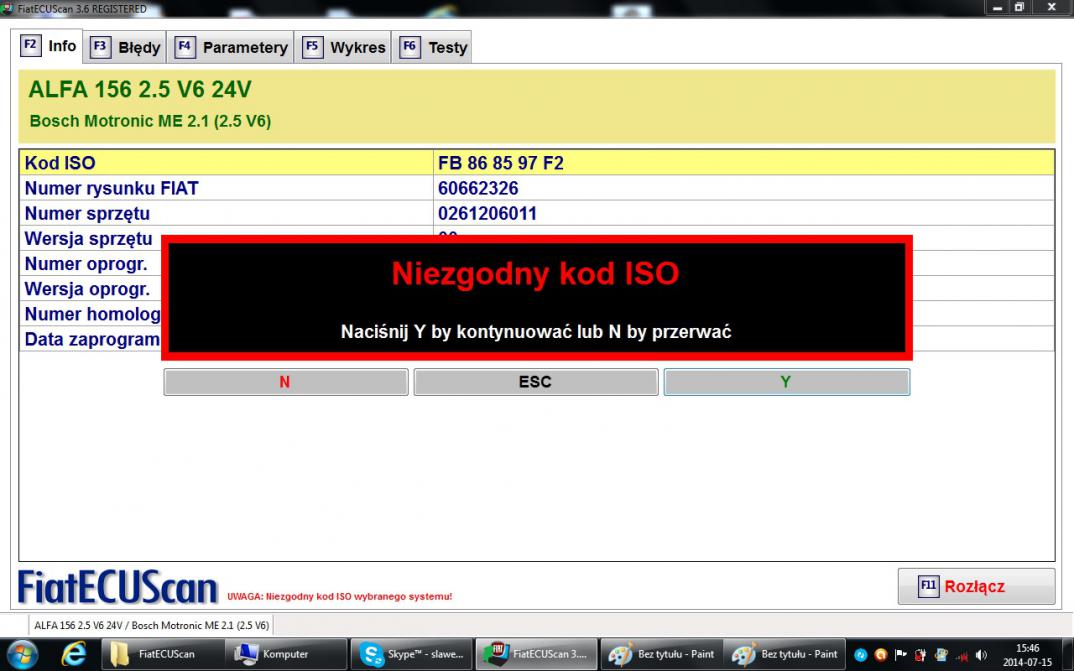Click the N button to abort
Image resolution: width=1074 pixels, height=671 pixels.
tap(286, 382)
